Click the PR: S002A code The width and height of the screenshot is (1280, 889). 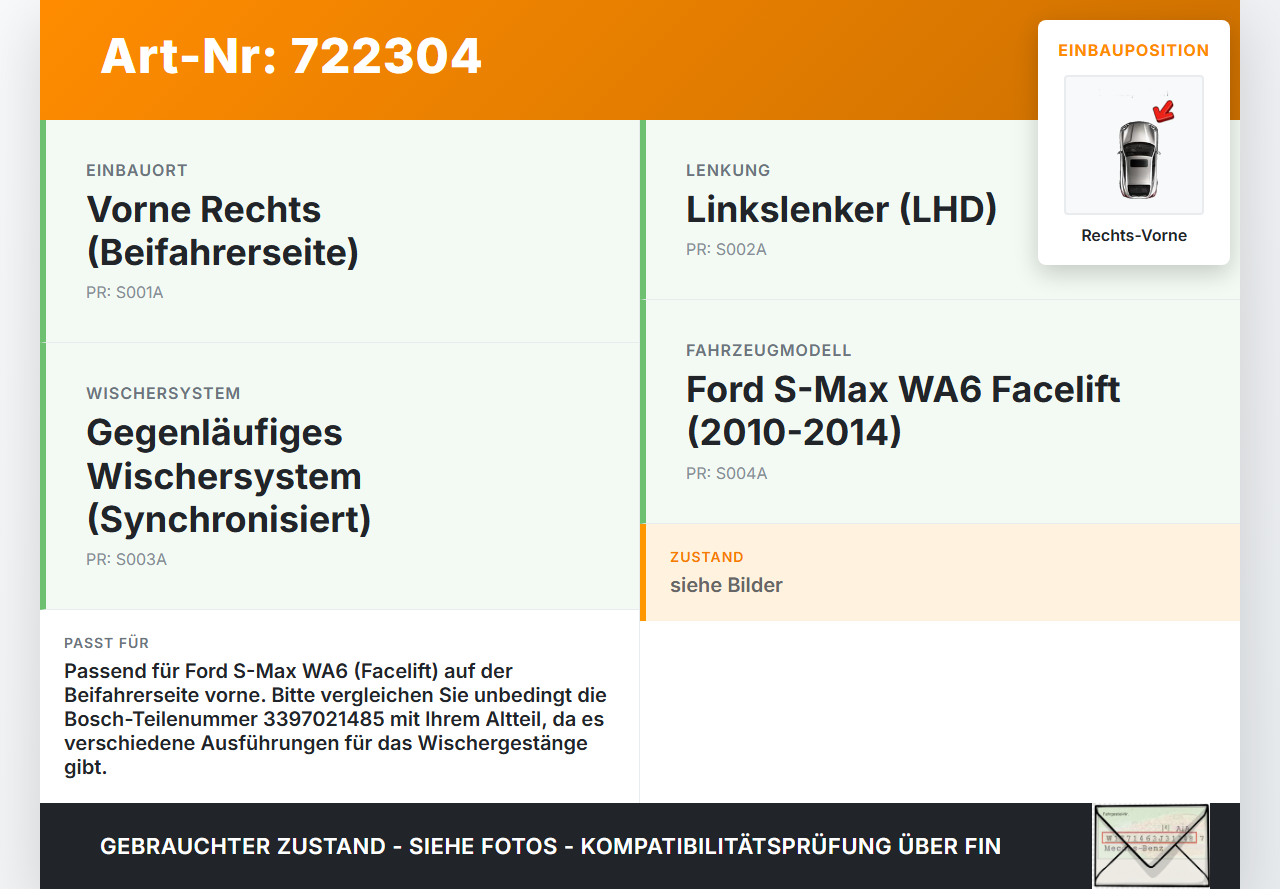[x=726, y=250]
